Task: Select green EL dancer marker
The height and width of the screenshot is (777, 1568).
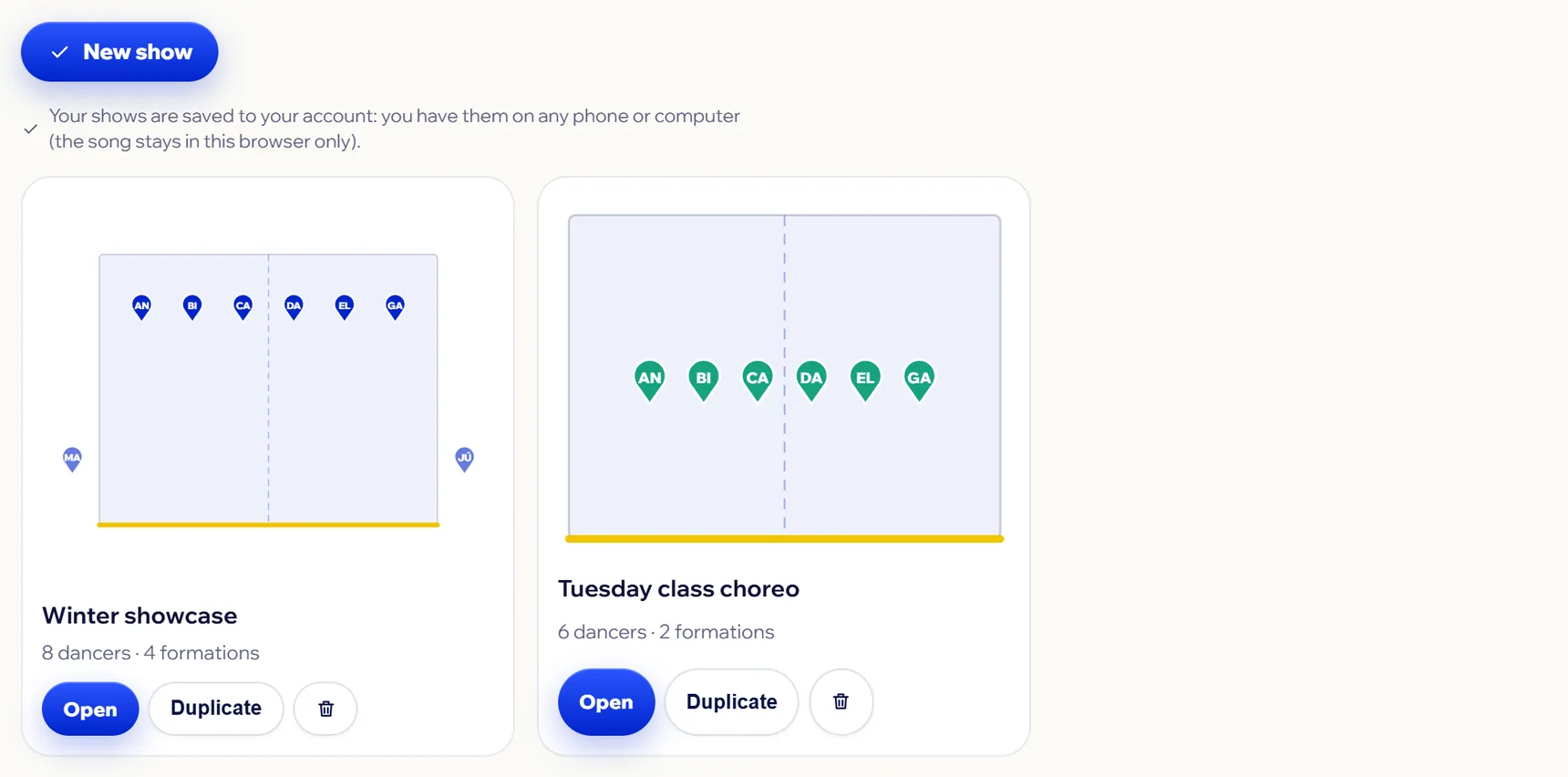Action: (865, 380)
